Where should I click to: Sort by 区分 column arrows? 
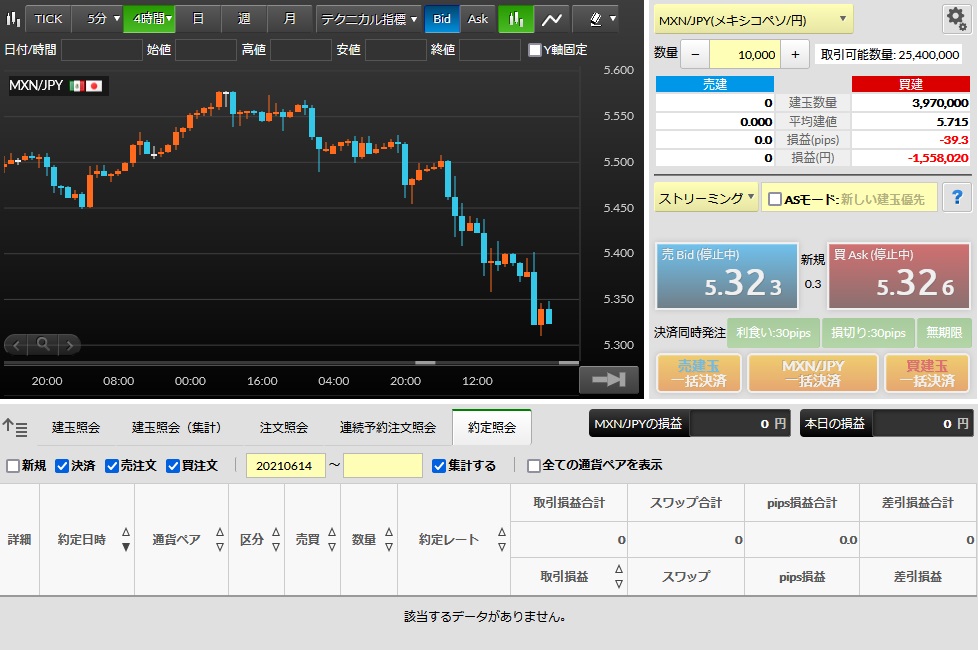(276, 540)
